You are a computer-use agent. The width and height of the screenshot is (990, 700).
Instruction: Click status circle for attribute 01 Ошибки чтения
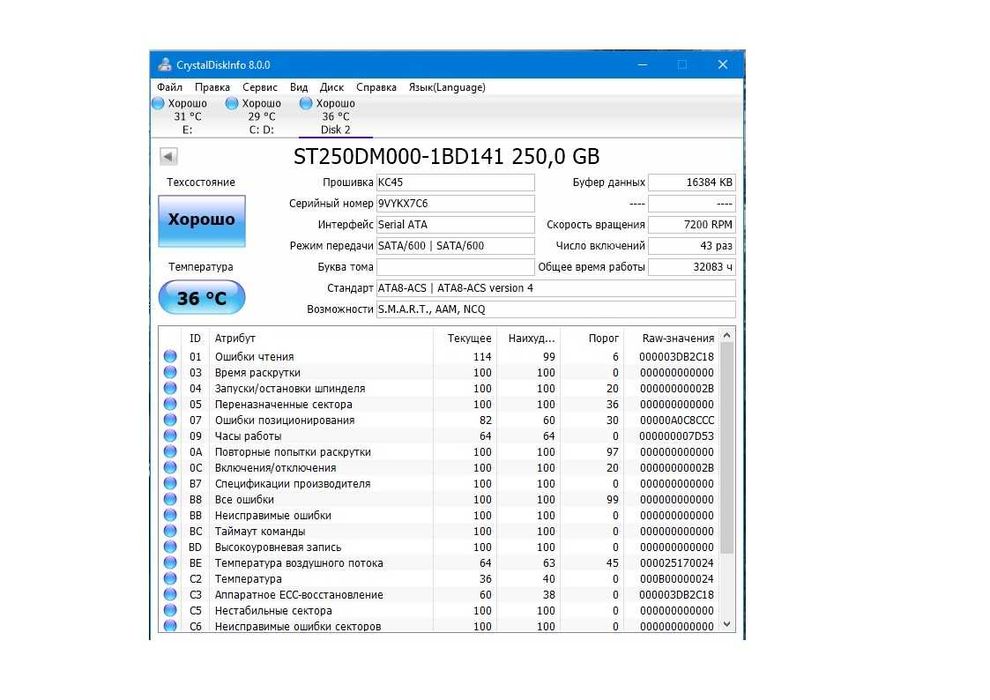pos(170,356)
